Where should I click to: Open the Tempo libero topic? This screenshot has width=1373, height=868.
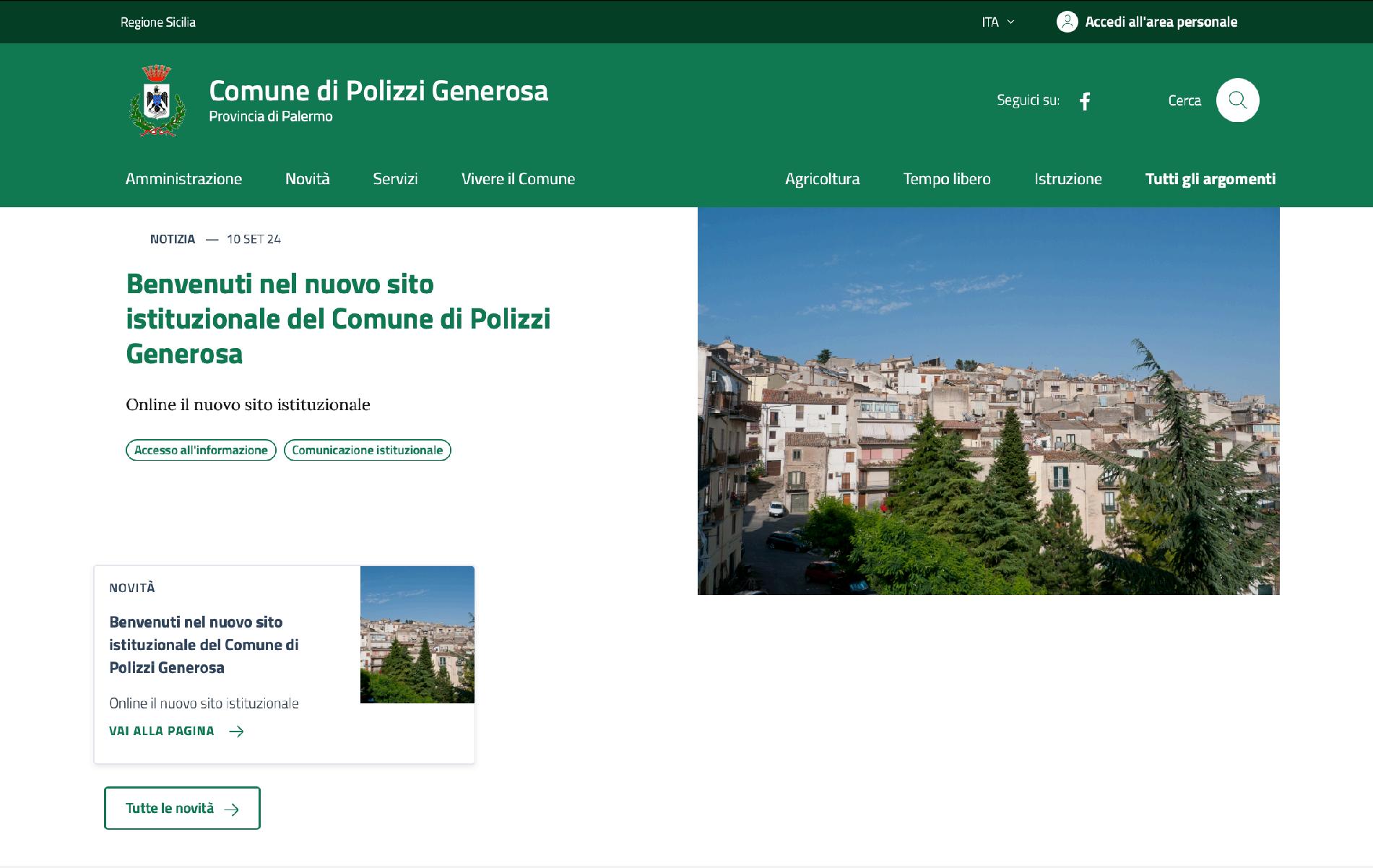point(947,179)
